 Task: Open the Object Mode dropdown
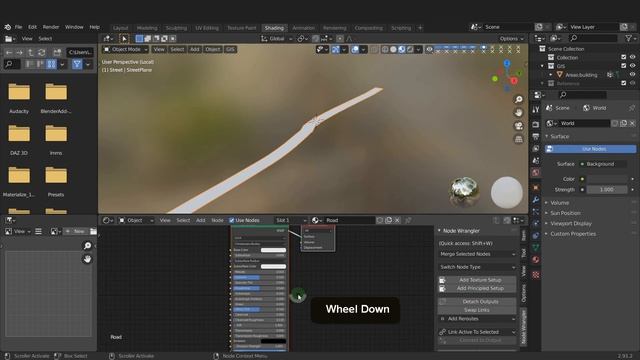pyautogui.click(x=125, y=49)
